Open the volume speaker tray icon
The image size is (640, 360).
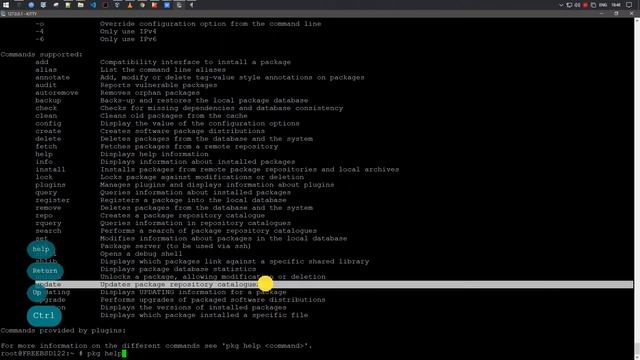coord(577,5)
